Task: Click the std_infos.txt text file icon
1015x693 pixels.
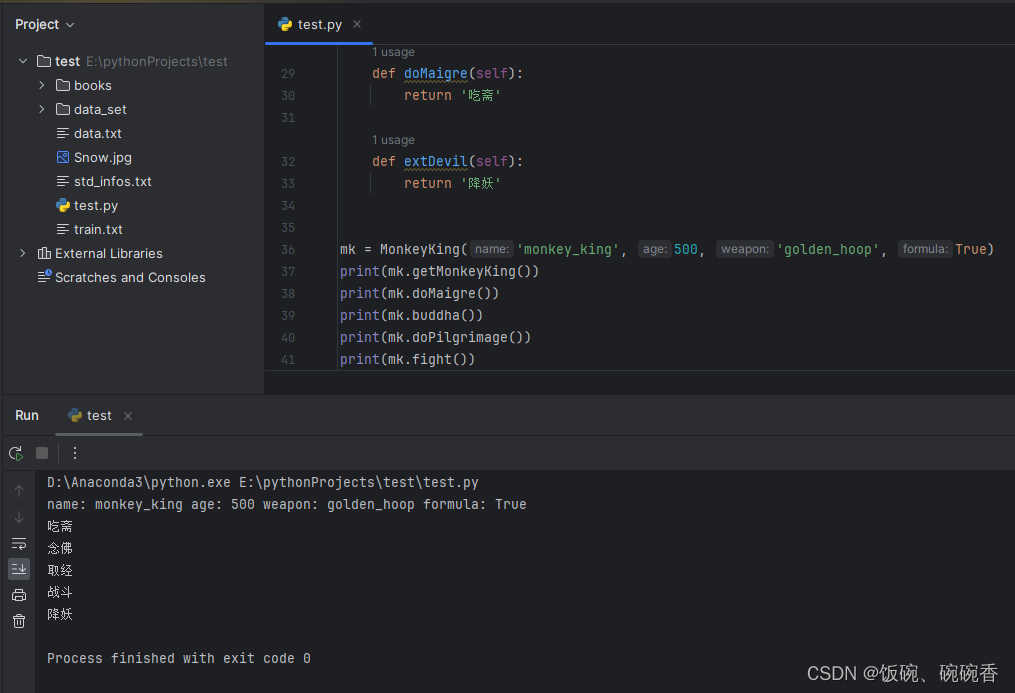Action: pyautogui.click(x=63, y=181)
